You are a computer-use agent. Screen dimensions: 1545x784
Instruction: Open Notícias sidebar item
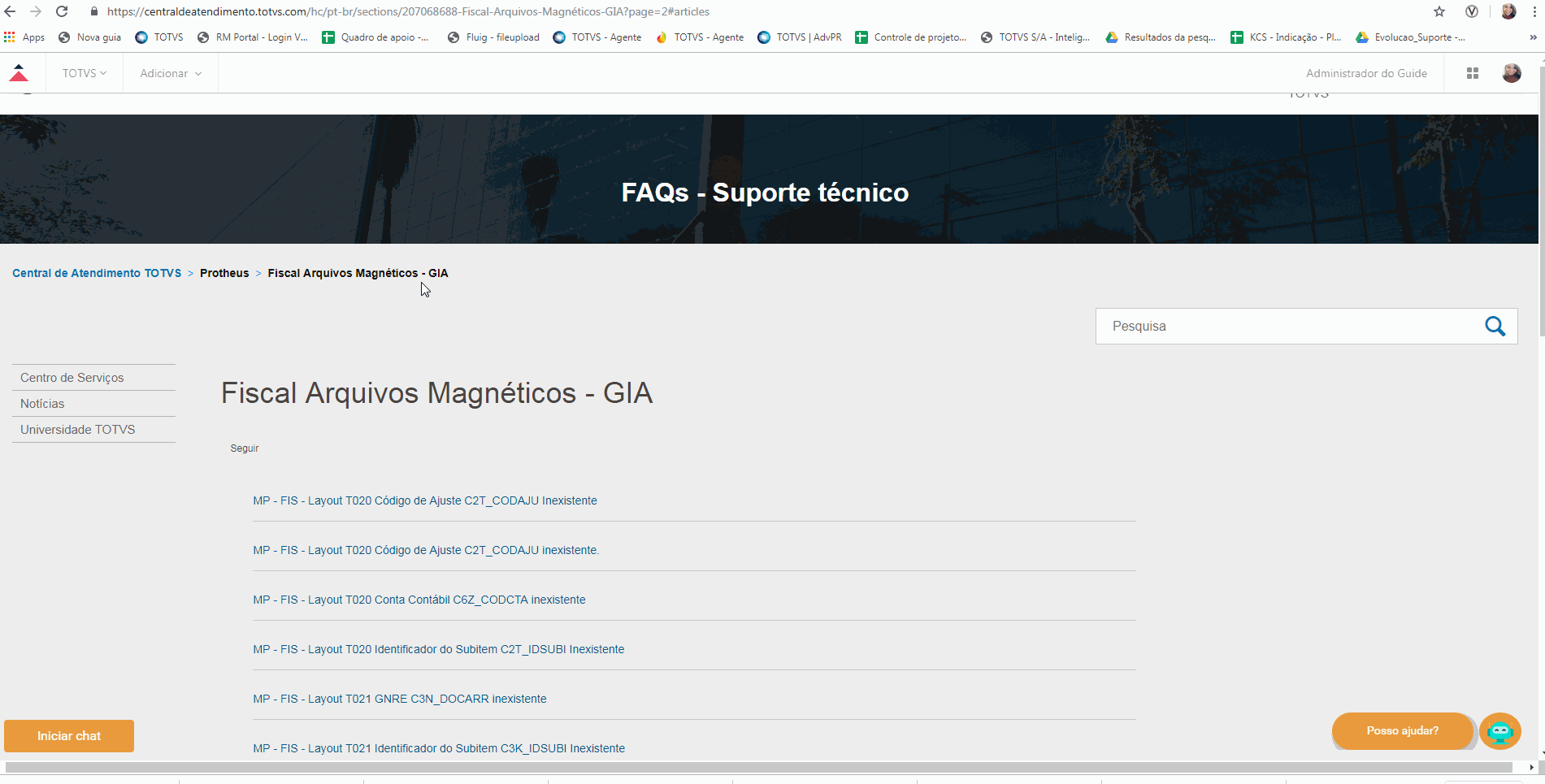click(93, 404)
